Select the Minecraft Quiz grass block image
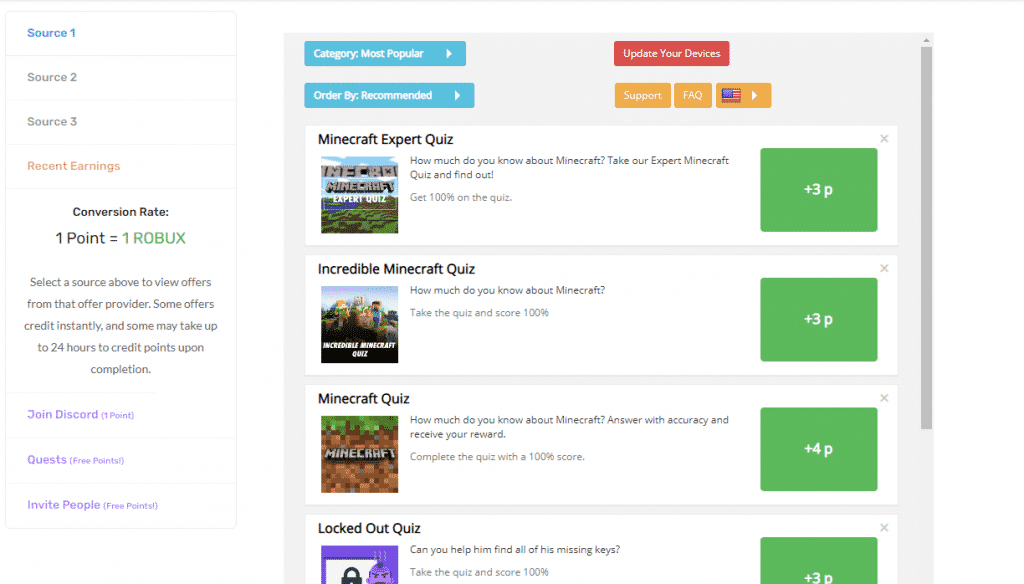This screenshot has height=584, width=1024. [359, 454]
